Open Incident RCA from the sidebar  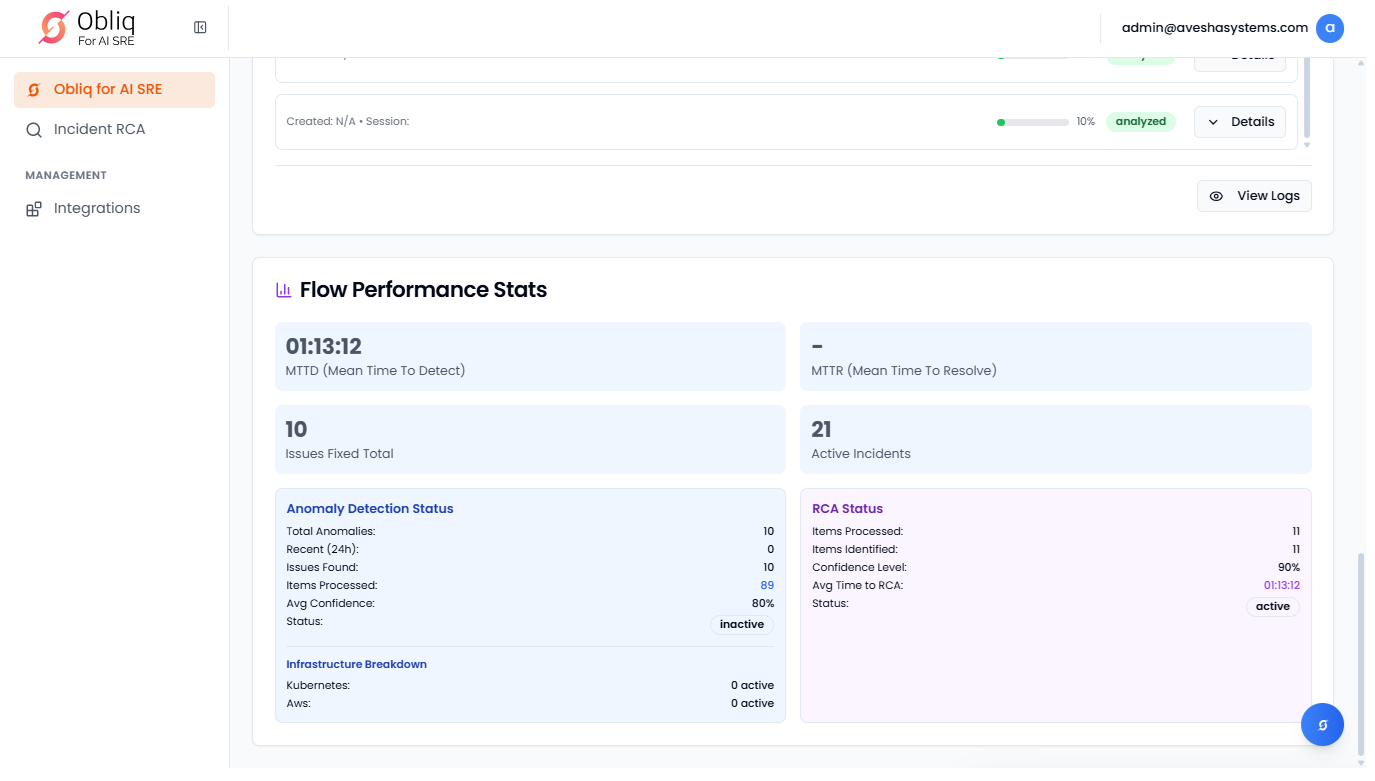tap(99, 130)
